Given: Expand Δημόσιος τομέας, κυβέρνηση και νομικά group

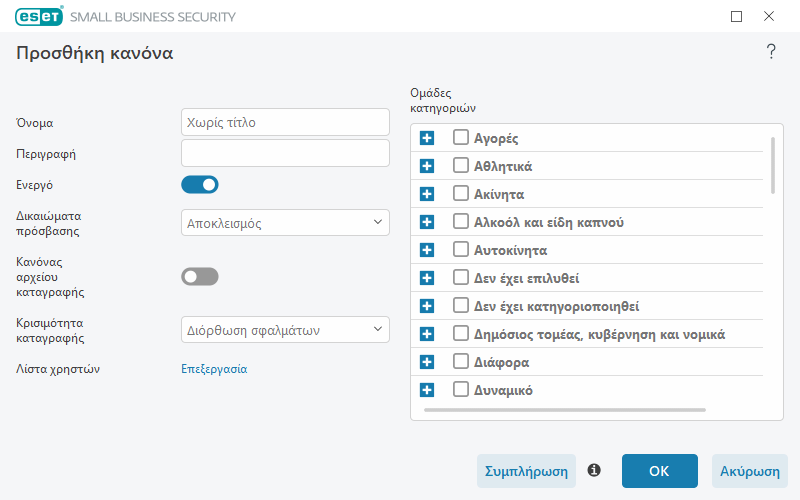Looking at the screenshot, I should 427,334.
